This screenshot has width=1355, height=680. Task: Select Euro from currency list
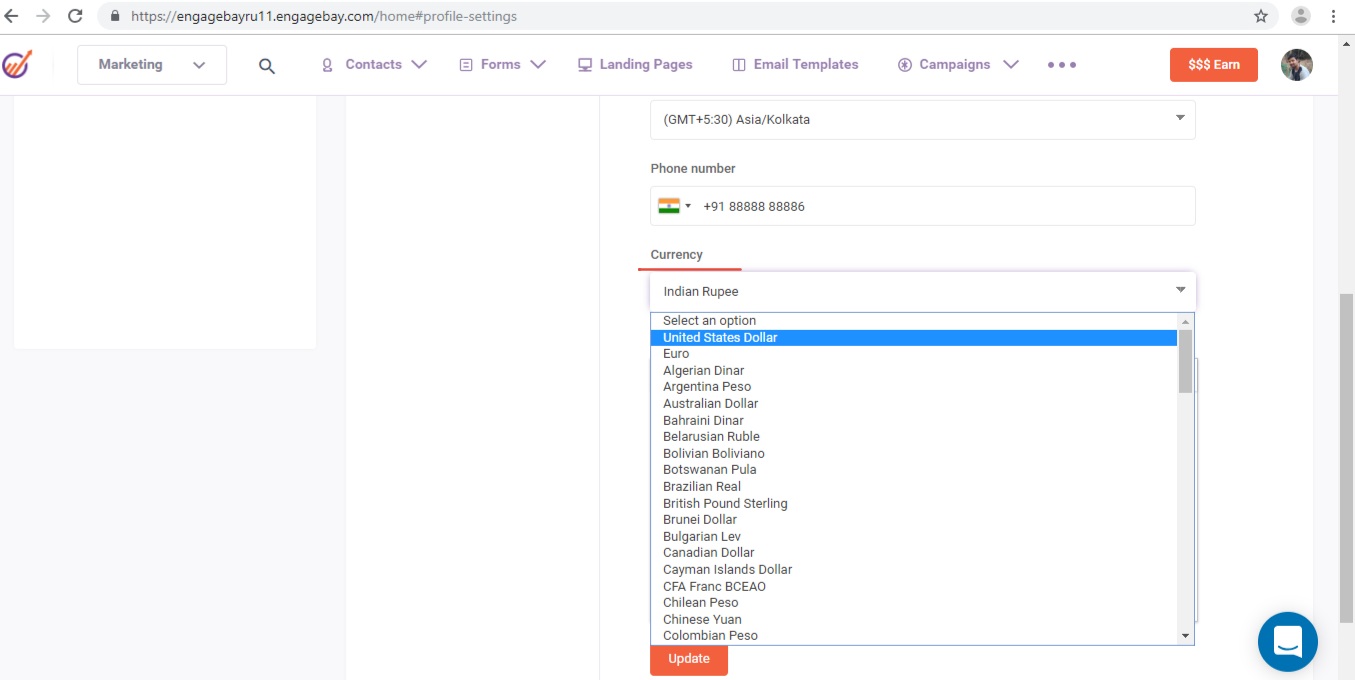coord(676,354)
